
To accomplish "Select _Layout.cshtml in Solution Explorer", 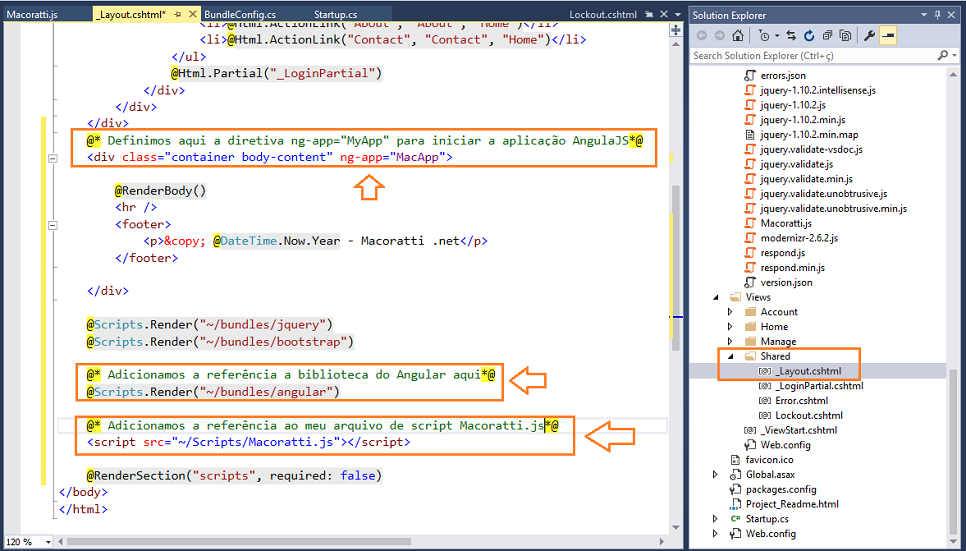I will pyautogui.click(x=809, y=371).
